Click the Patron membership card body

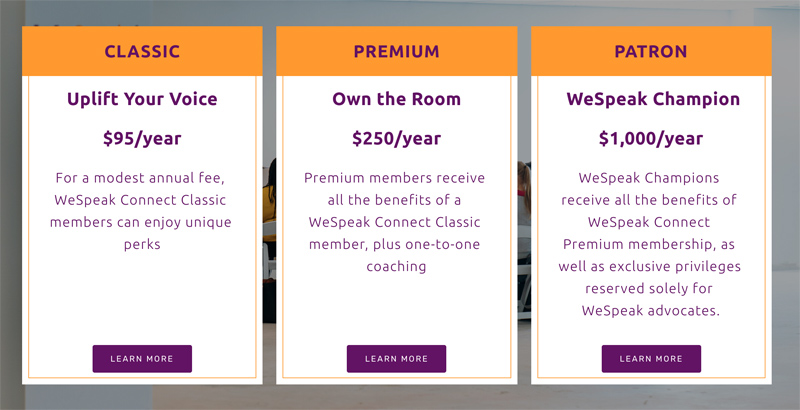pyautogui.click(x=651, y=229)
